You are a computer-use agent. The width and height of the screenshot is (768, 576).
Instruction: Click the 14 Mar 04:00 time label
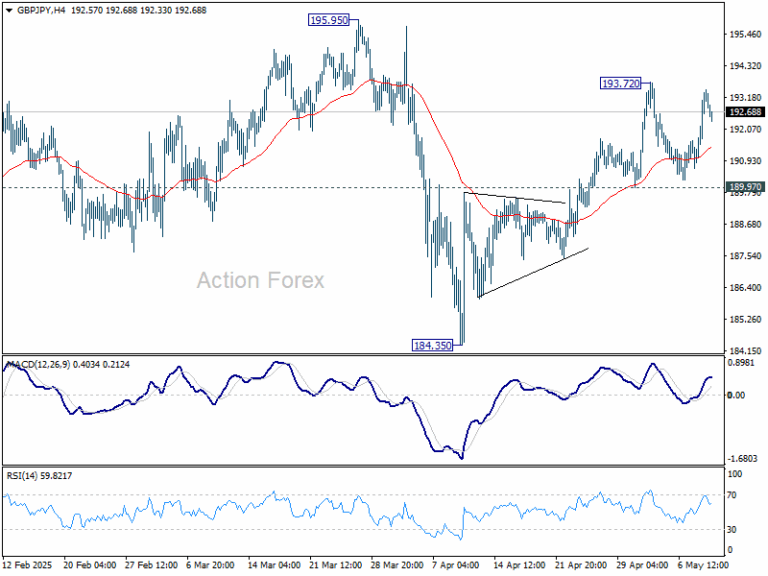(274, 565)
